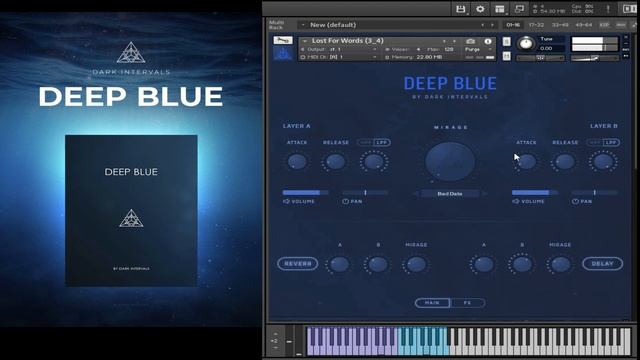Click the large Mirage knob

450,161
